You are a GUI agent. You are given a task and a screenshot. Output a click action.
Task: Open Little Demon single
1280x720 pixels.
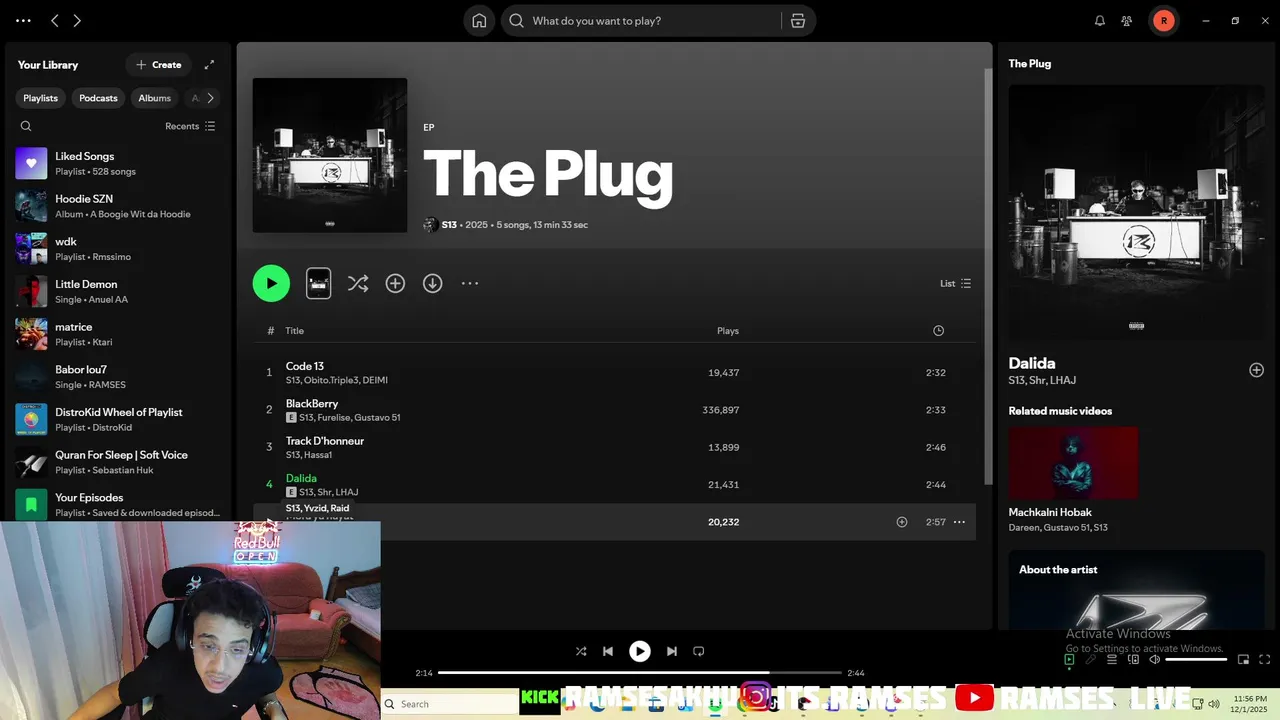point(118,291)
